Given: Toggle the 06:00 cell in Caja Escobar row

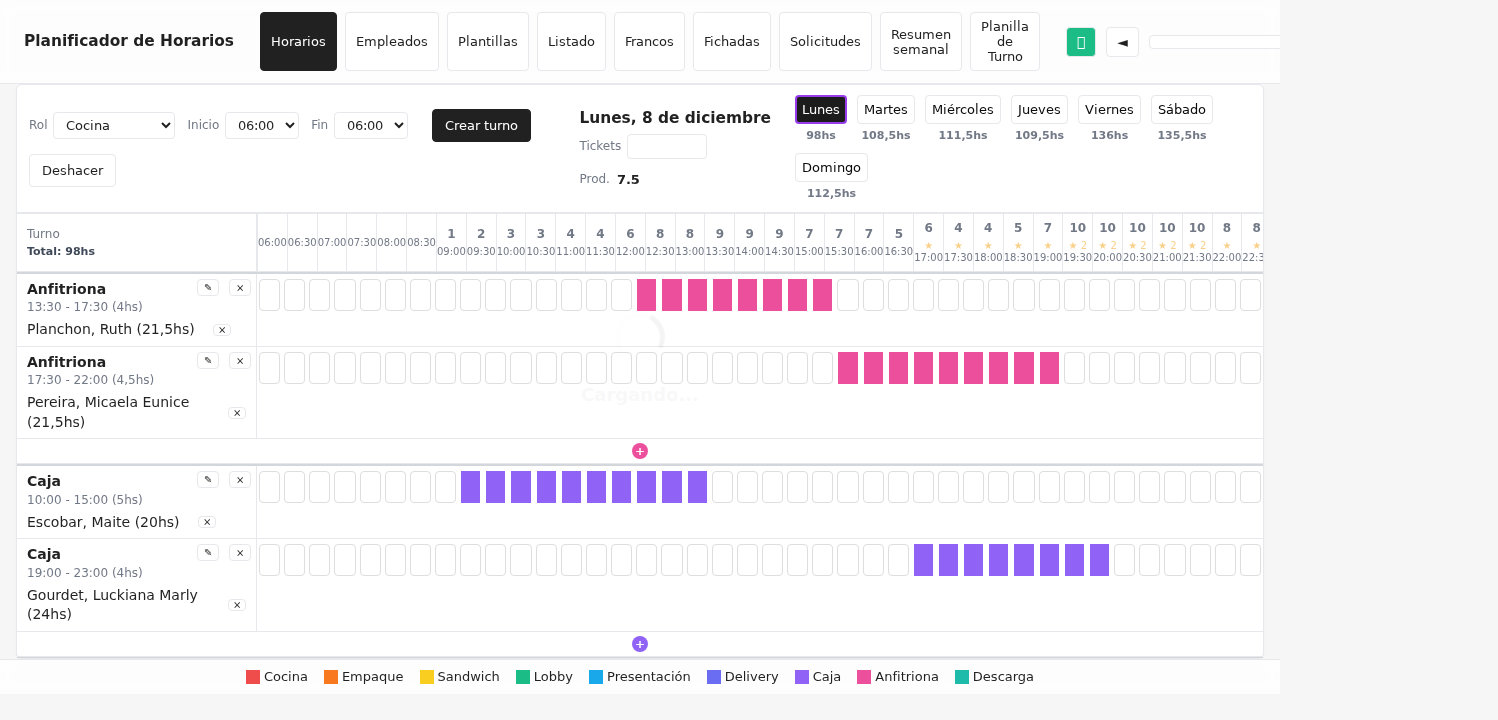Looking at the screenshot, I should tap(270, 487).
